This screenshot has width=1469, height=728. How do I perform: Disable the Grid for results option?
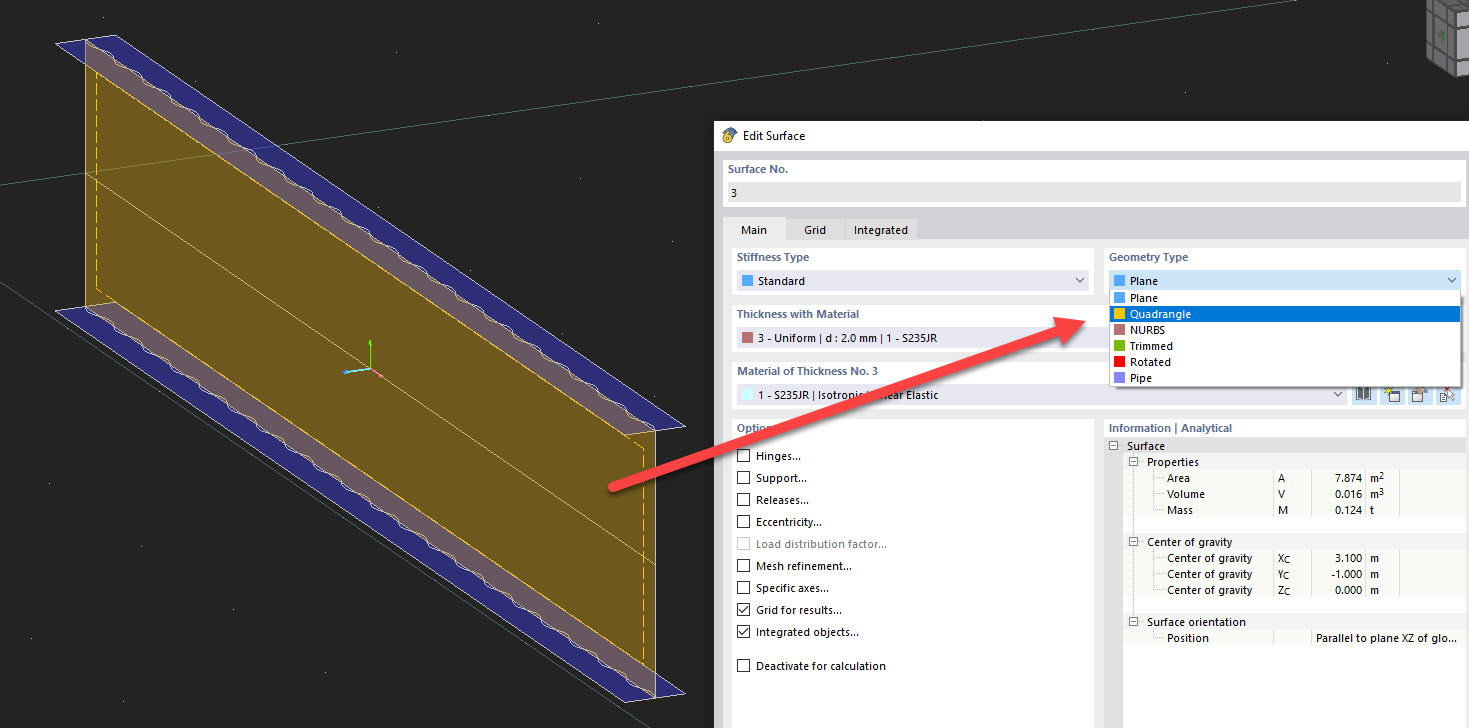coord(743,609)
